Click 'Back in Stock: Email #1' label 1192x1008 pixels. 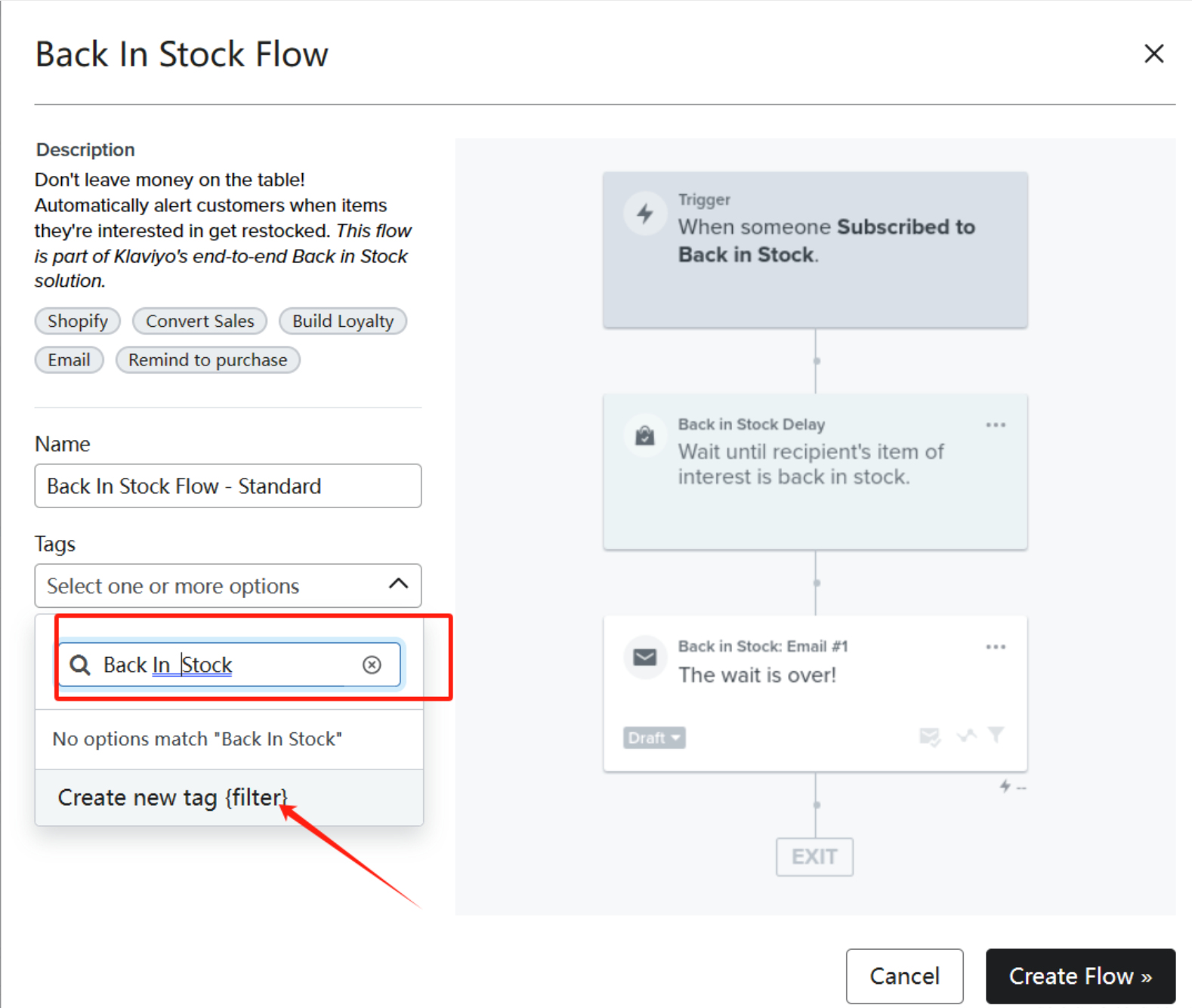[763, 646]
